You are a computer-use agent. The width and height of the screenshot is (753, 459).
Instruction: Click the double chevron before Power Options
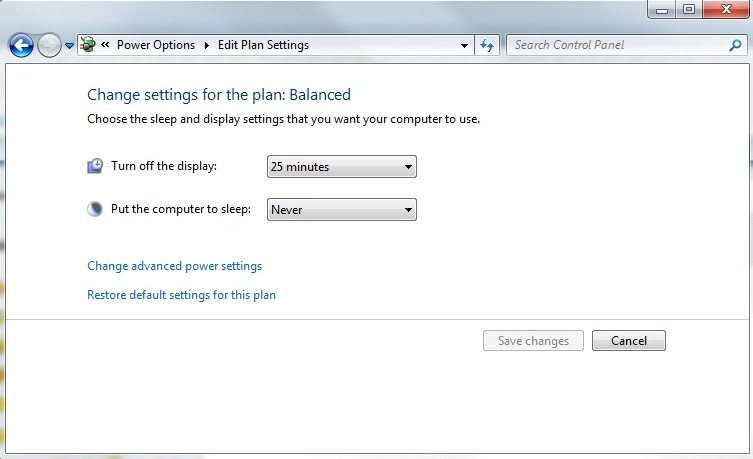105,45
